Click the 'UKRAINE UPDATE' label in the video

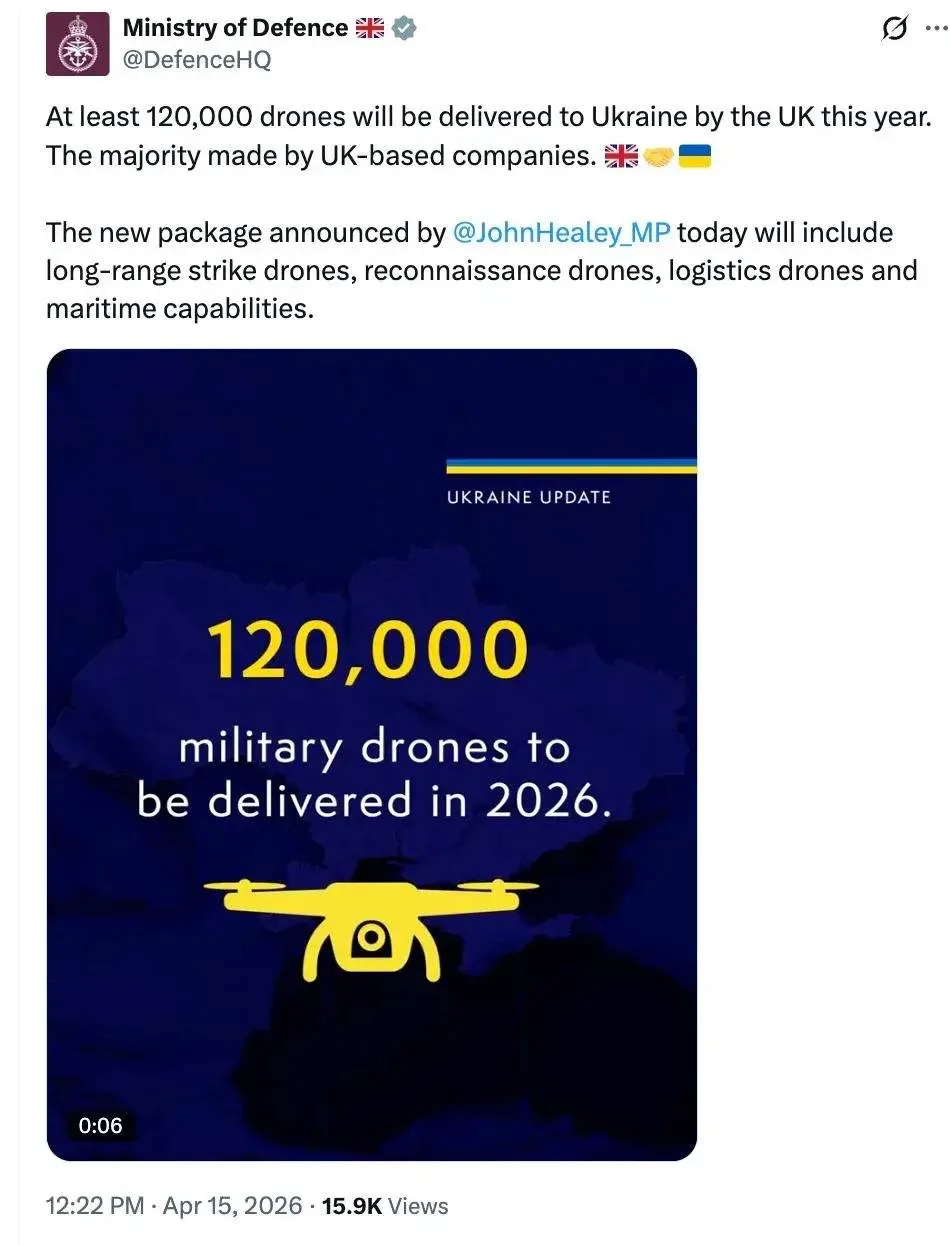click(528, 497)
